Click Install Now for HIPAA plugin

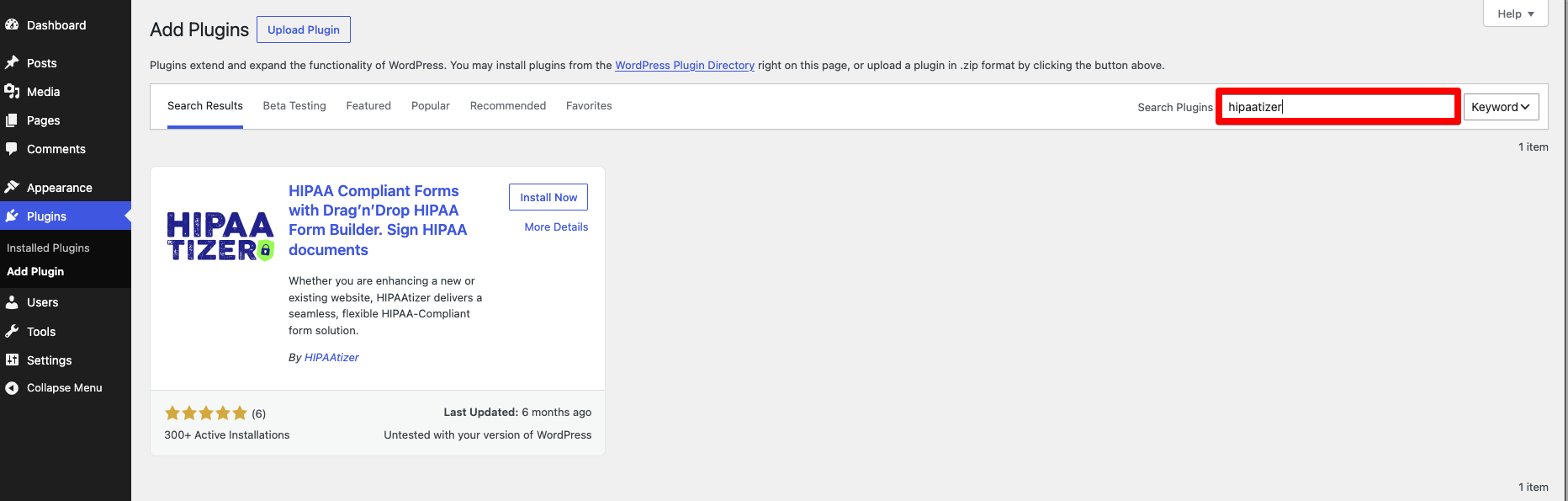point(548,197)
